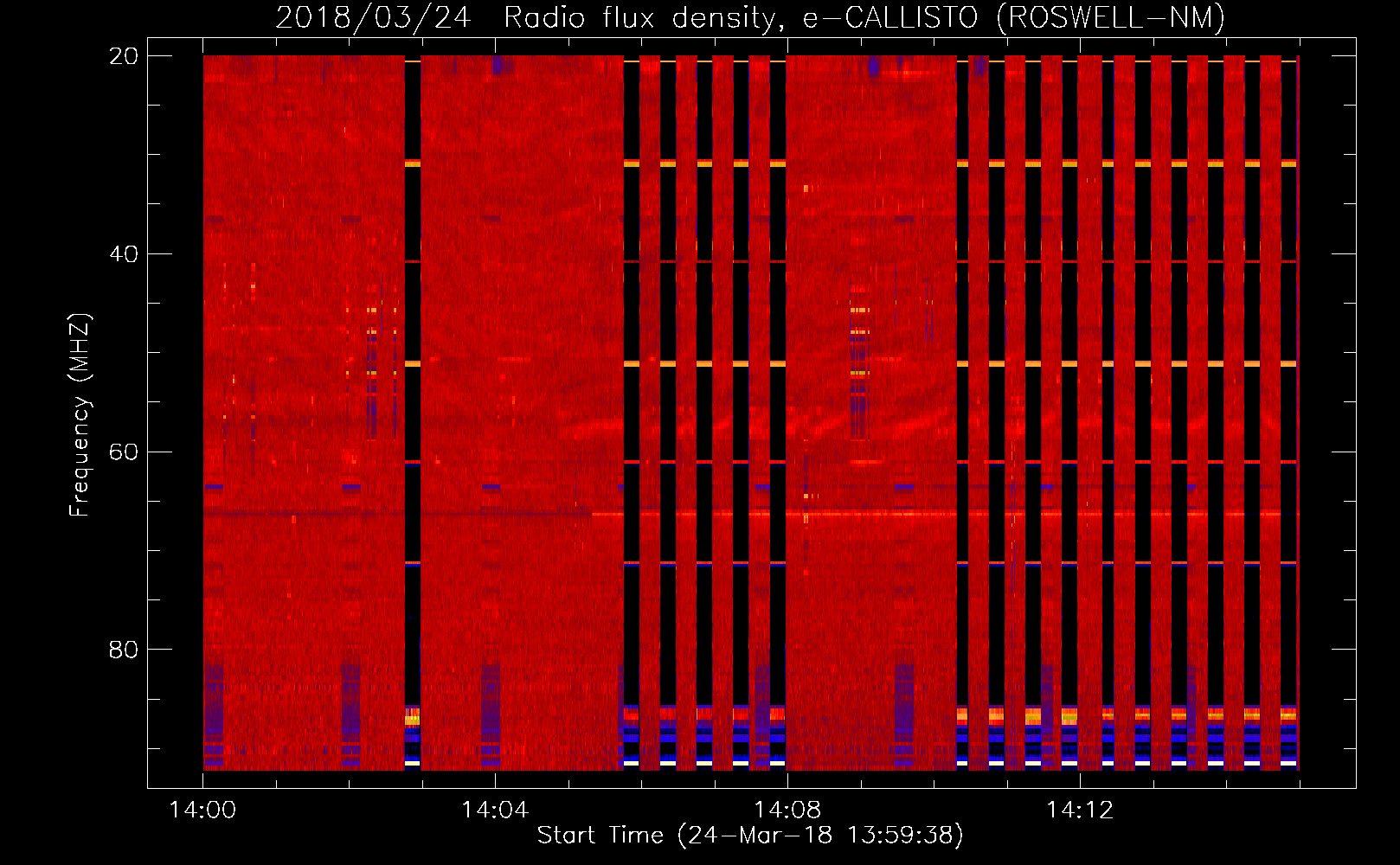
Task: Select the 'Frequency (MHZ)' y-axis label
Action: [x=79, y=414]
